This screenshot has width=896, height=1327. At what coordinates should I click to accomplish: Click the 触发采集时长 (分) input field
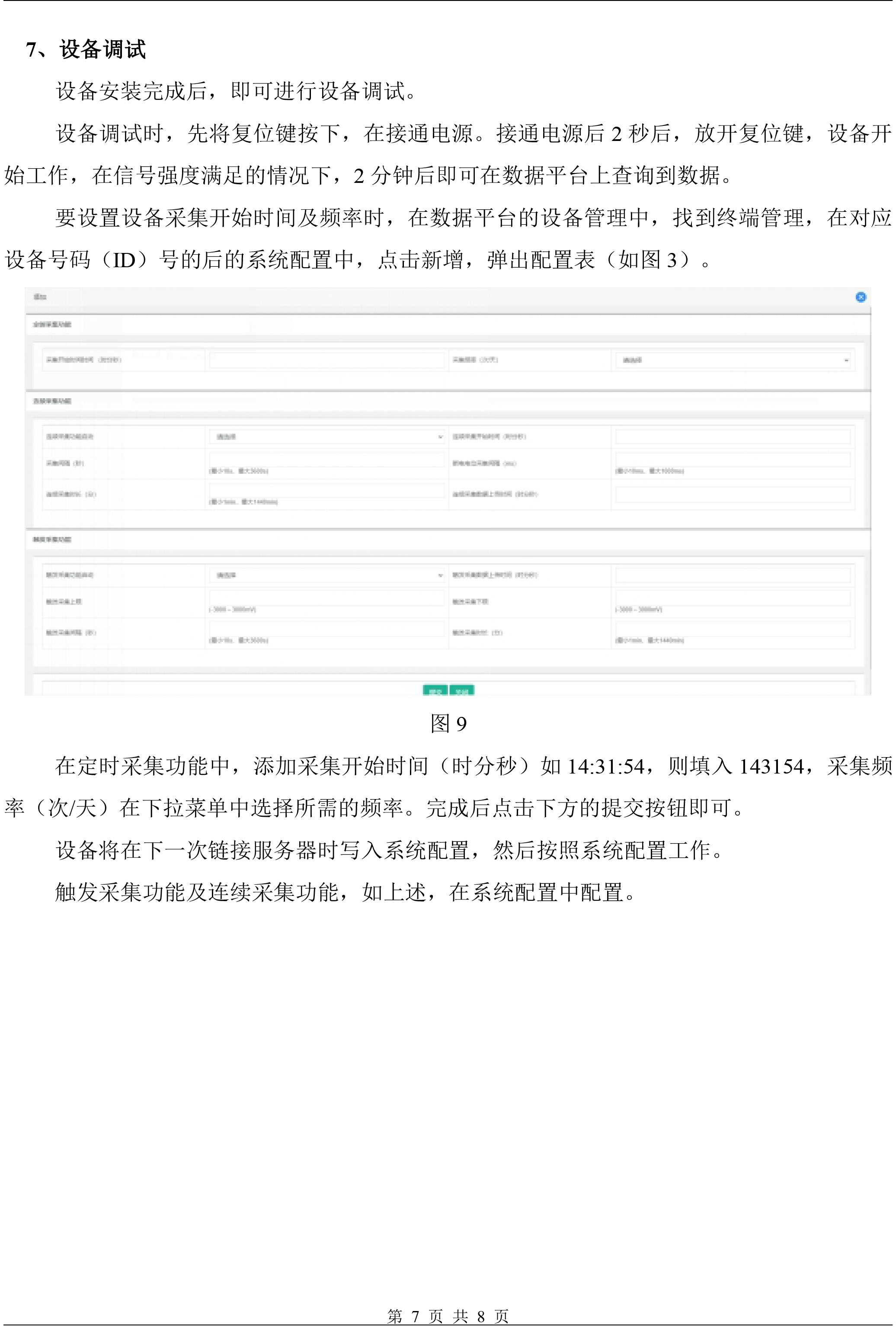733,629
